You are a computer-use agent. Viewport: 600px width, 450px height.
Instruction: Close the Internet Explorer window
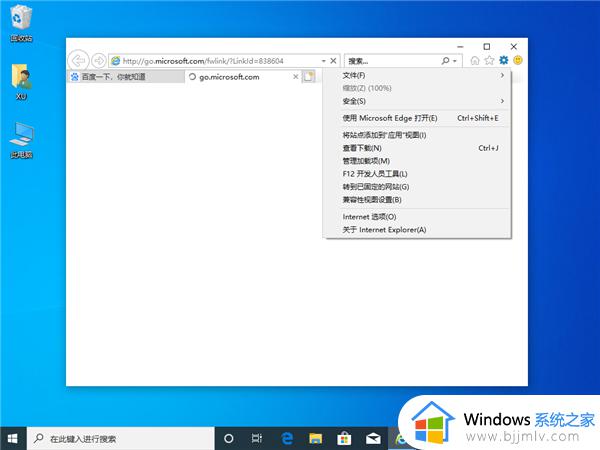tap(514, 47)
